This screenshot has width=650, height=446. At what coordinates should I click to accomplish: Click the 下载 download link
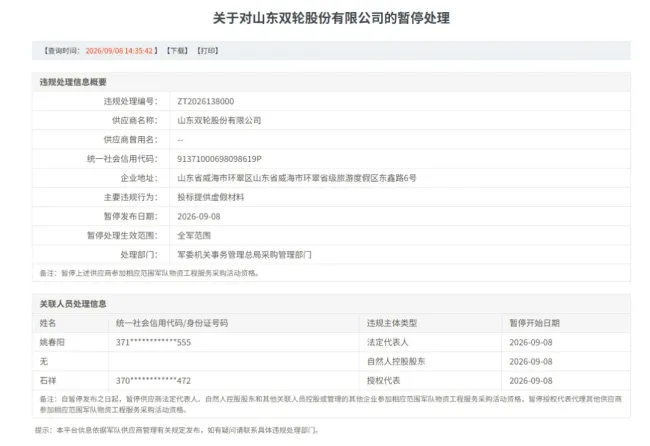(x=177, y=51)
